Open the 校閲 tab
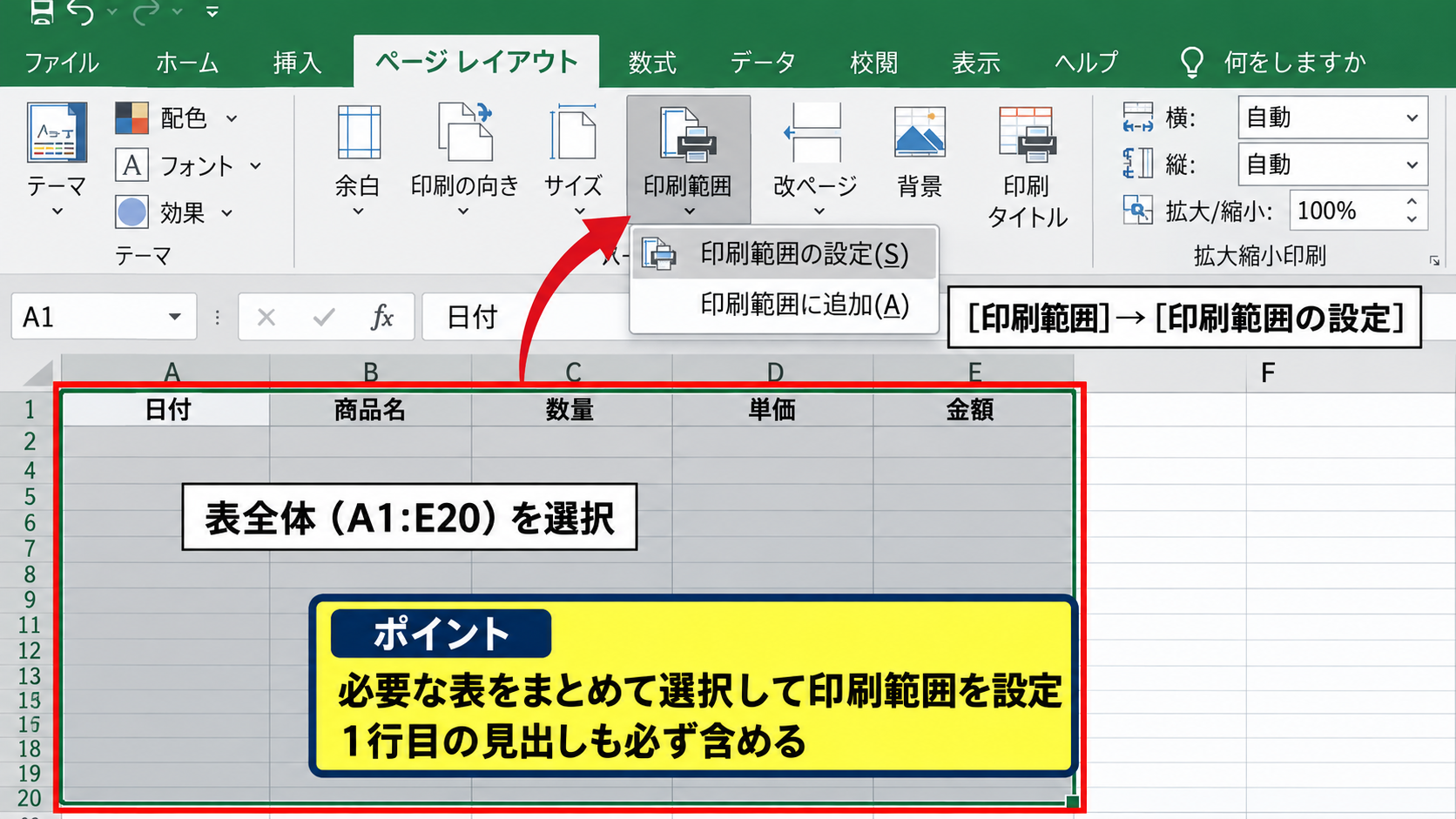The height and width of the screenshot is (819, 1456). coord(874,63)
